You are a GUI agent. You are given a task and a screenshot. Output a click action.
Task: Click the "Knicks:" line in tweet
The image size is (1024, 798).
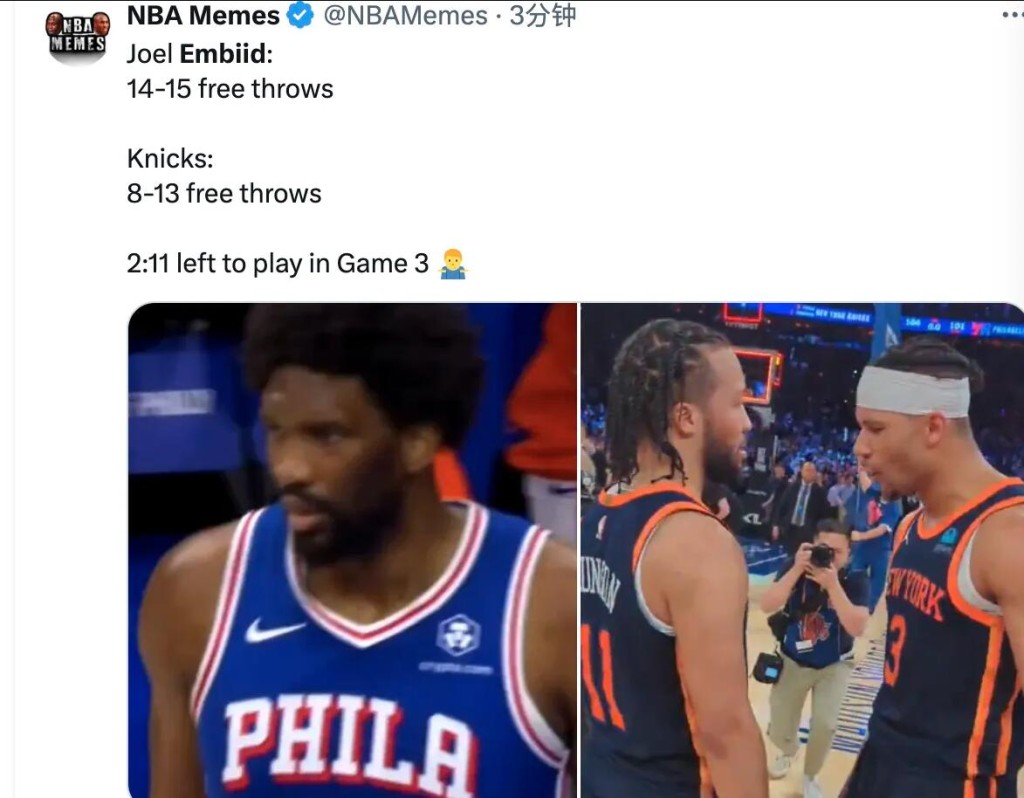point(170,159)
